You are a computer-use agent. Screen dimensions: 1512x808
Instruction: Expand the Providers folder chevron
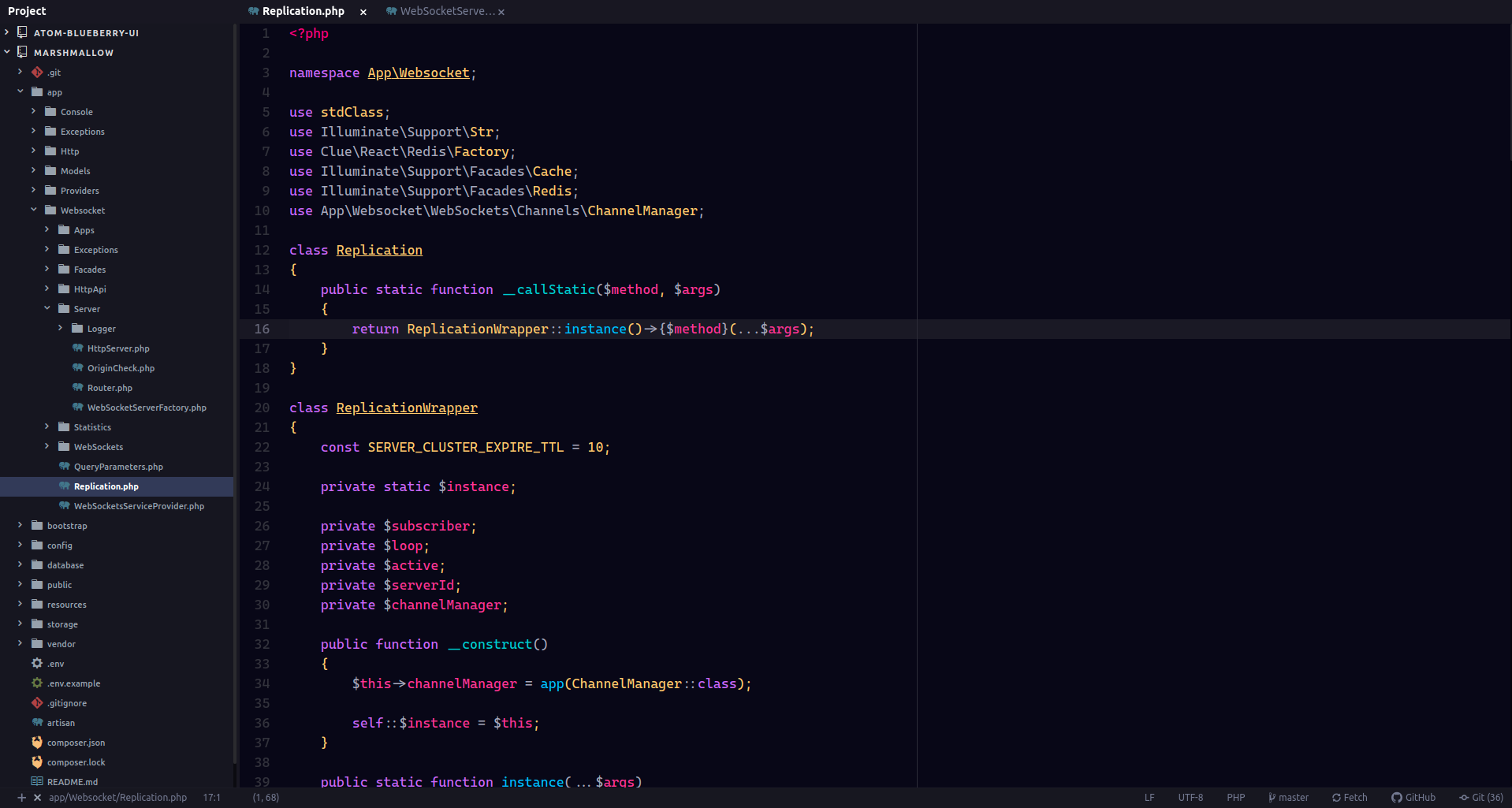point(34,190)
